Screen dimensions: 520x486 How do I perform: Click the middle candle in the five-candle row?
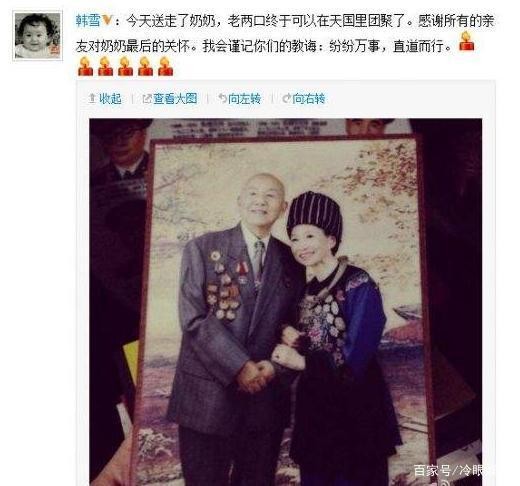coord(125,66)
